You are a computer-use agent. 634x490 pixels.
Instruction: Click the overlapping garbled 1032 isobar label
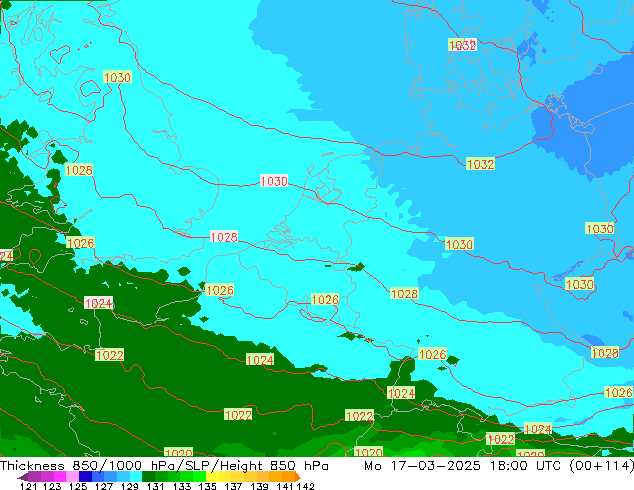[462, 44]
